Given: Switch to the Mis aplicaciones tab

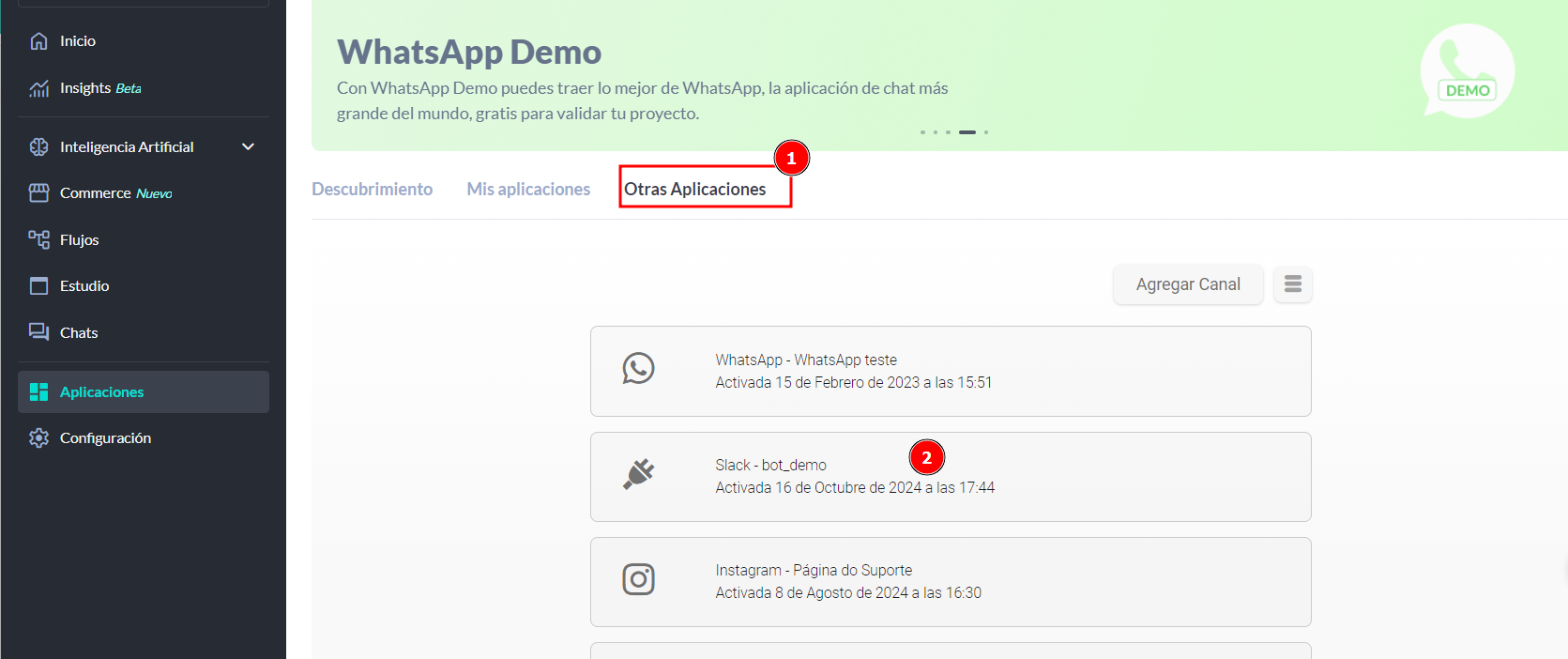Looking at the screenshot, I should 528,190.
